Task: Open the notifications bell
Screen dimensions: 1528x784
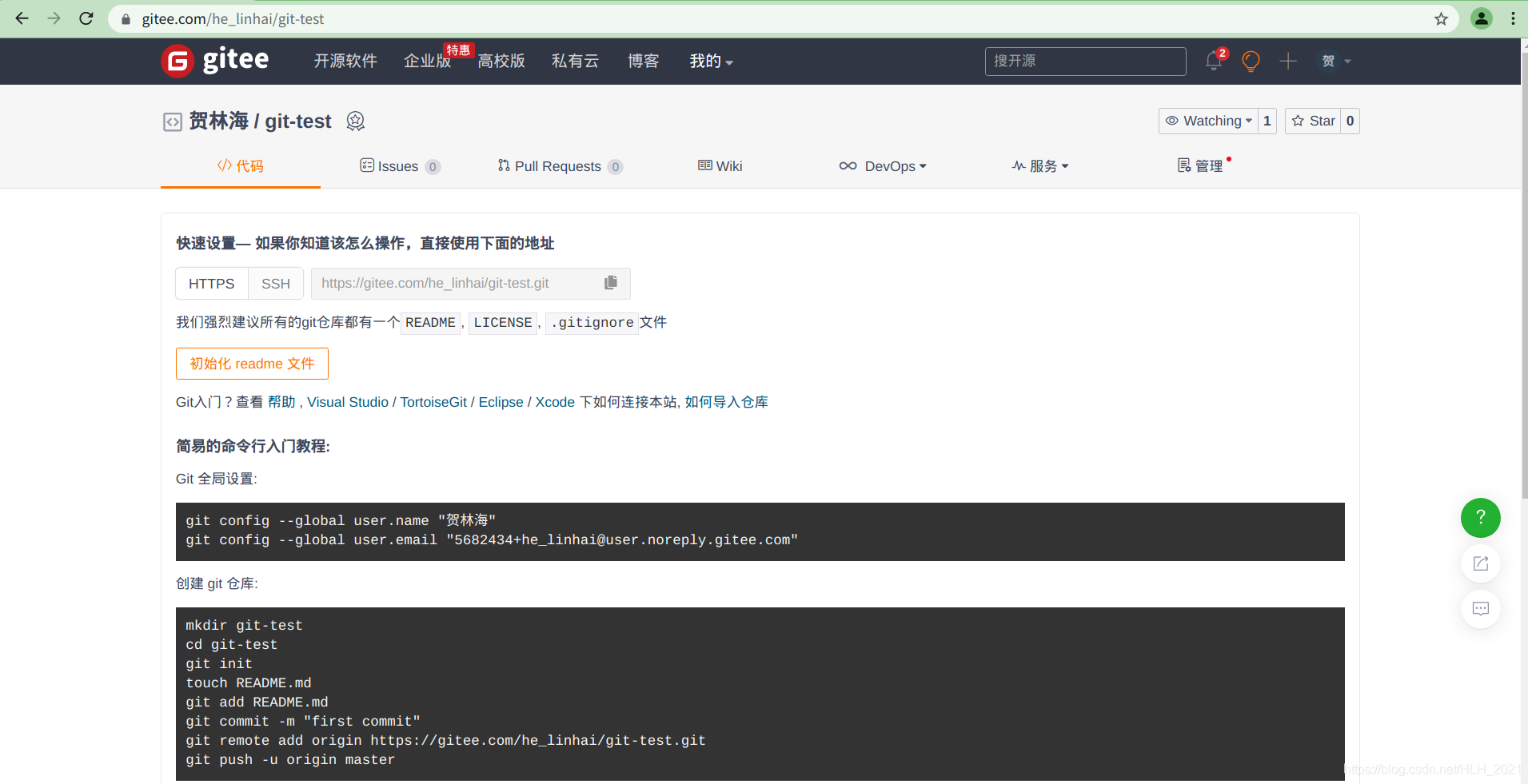Action: click(x=1214, y=61)
